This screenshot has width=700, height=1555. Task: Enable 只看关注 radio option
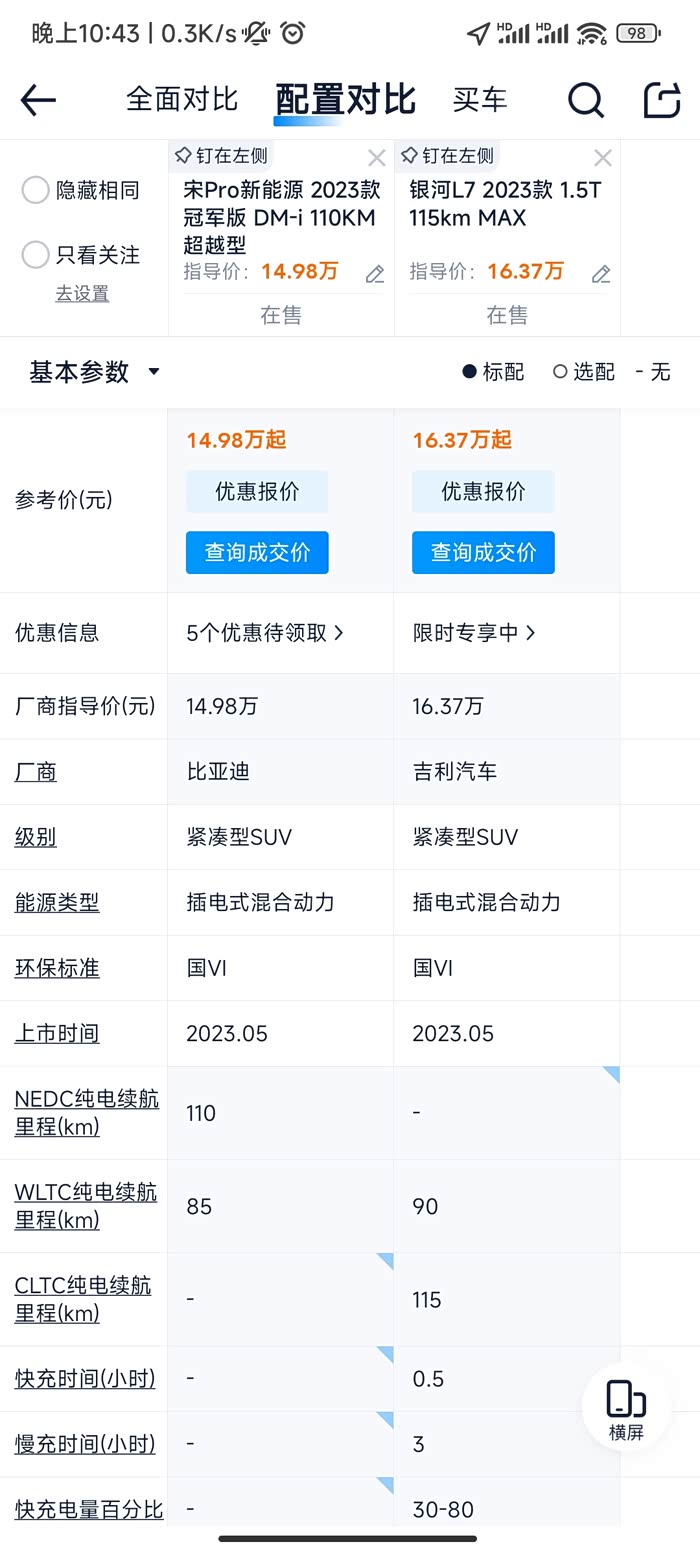pos(81,255)
